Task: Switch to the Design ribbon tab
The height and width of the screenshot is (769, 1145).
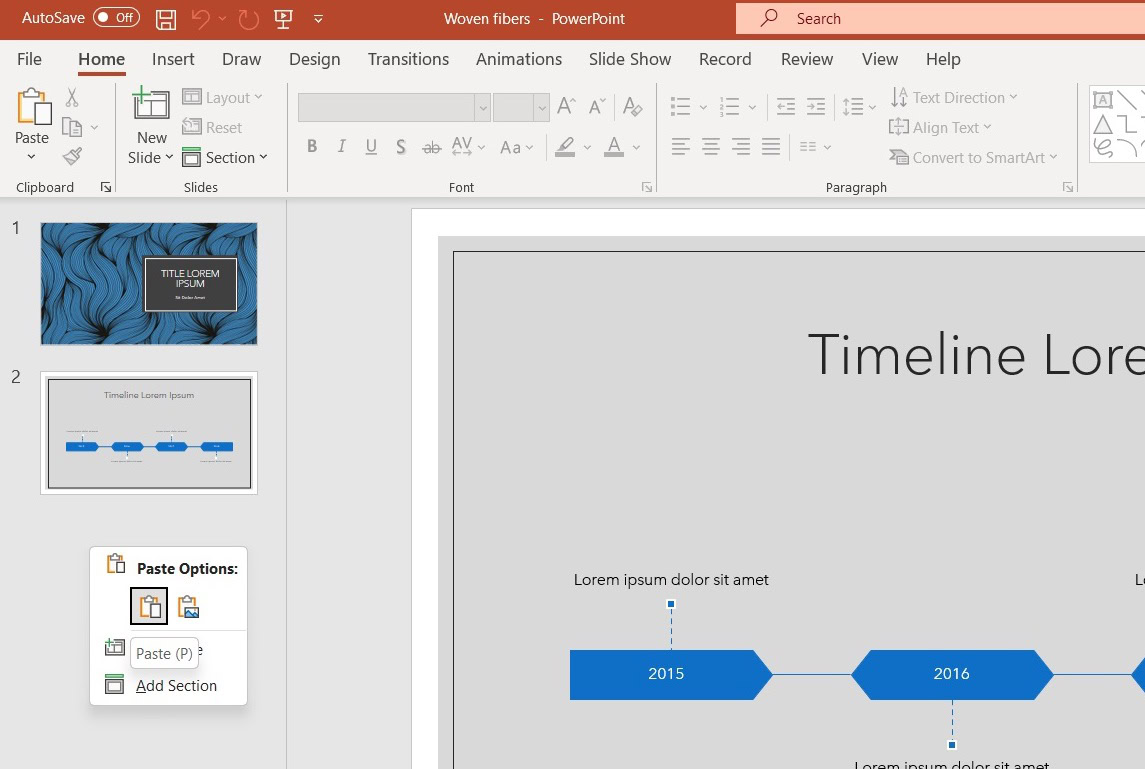Action: (314, 59)
